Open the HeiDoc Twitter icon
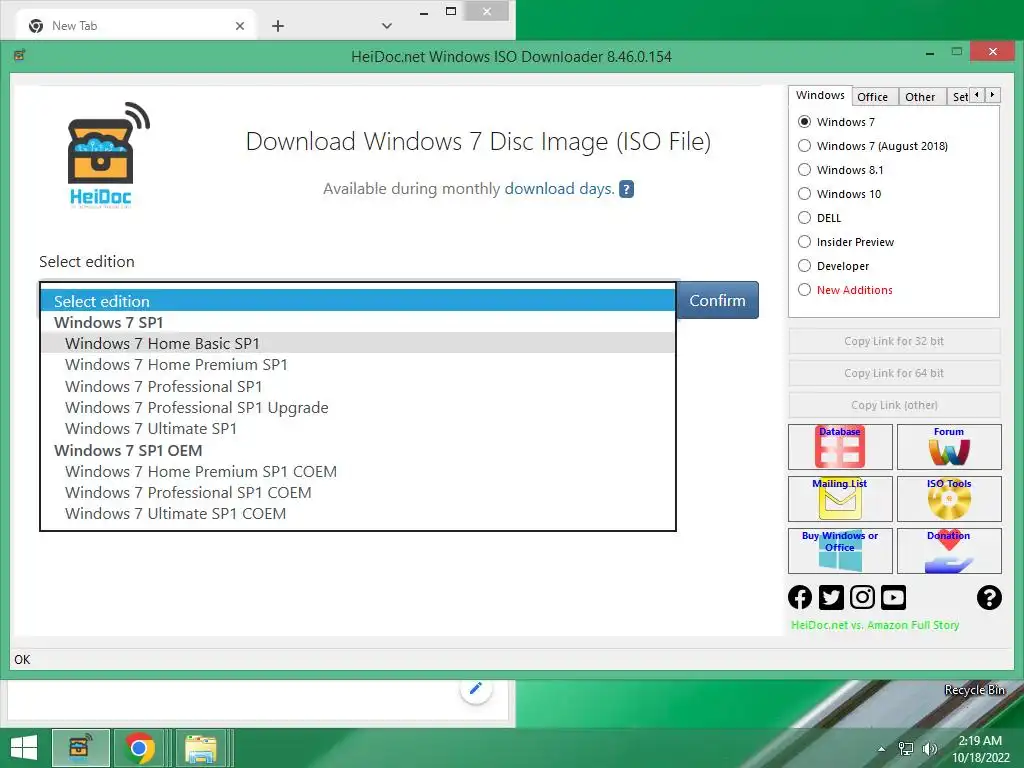 point(831,597)
